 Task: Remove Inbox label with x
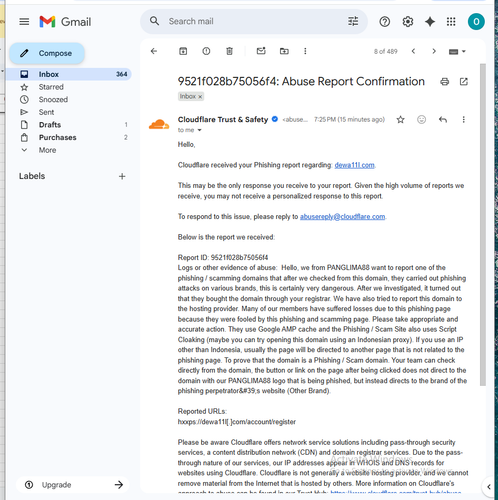pyautogui.click(x=200, y=97)
